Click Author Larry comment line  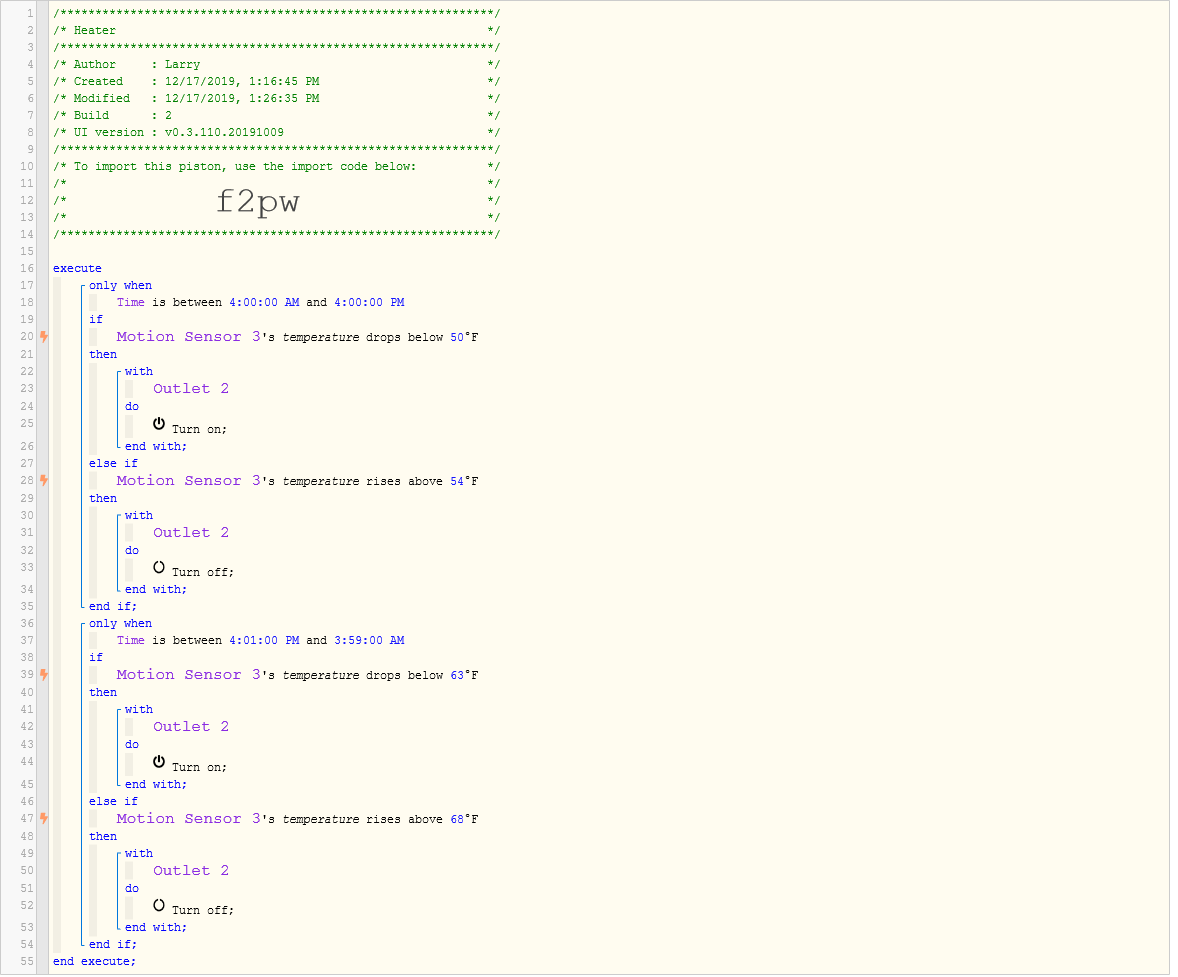click(276, 65)
